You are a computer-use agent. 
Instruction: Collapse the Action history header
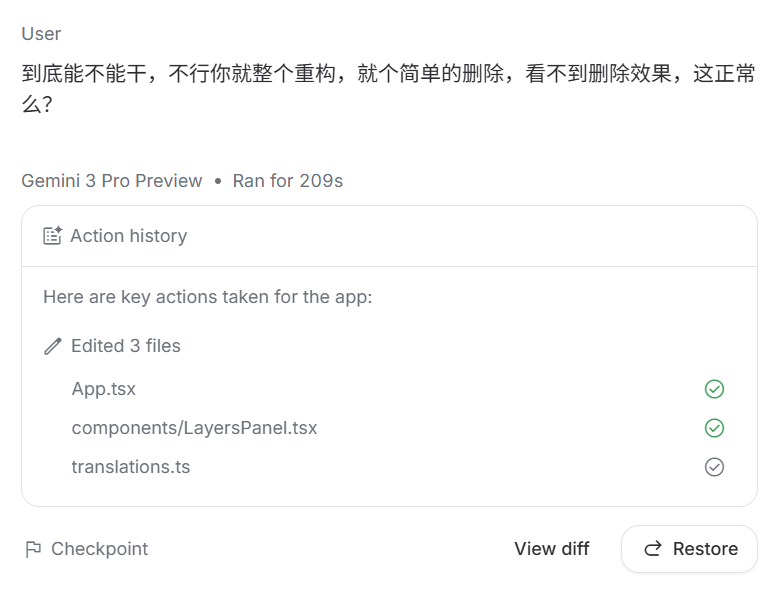(128, 236)
